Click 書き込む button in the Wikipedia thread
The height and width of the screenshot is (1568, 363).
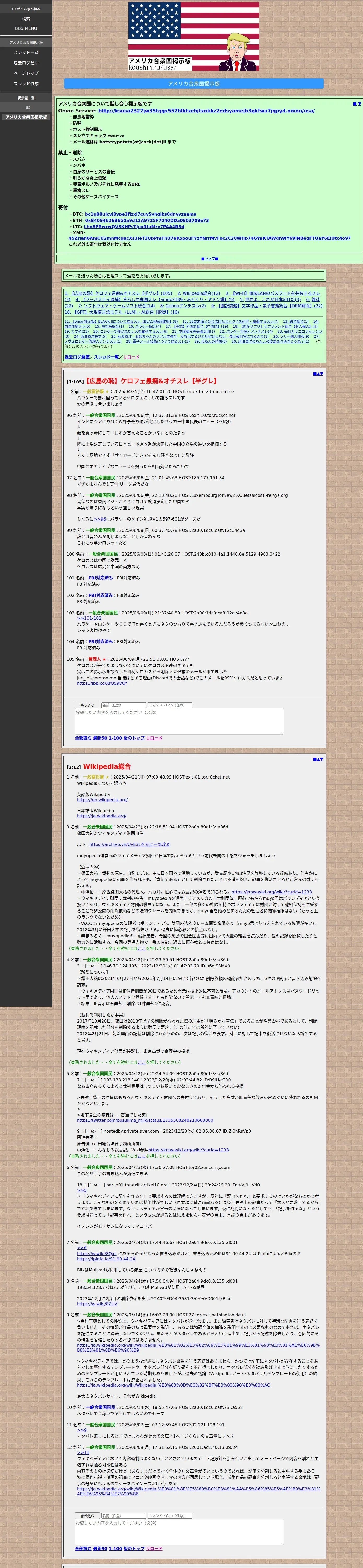(87, 1516)
